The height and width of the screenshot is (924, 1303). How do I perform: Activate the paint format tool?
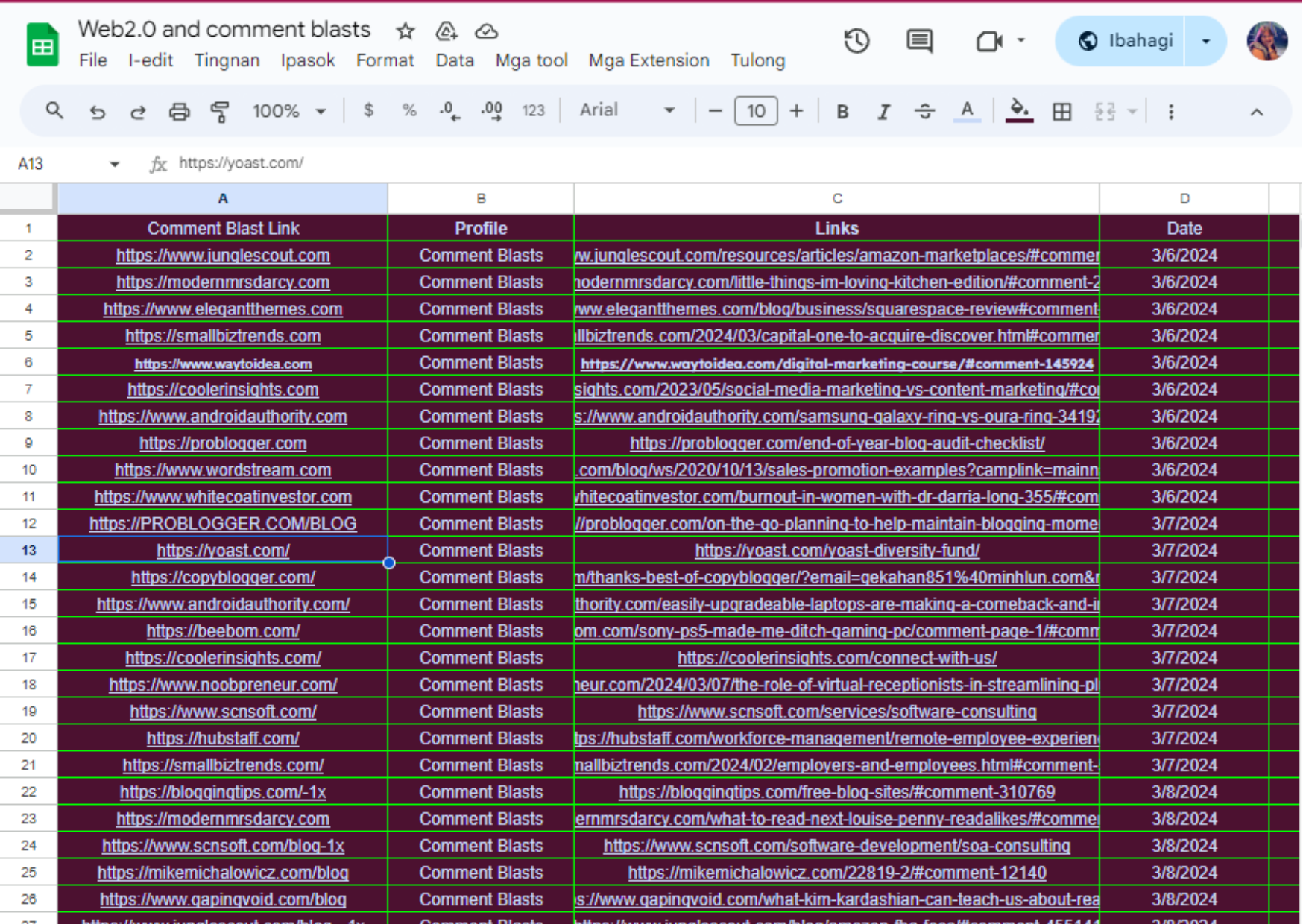click(220, 112)
